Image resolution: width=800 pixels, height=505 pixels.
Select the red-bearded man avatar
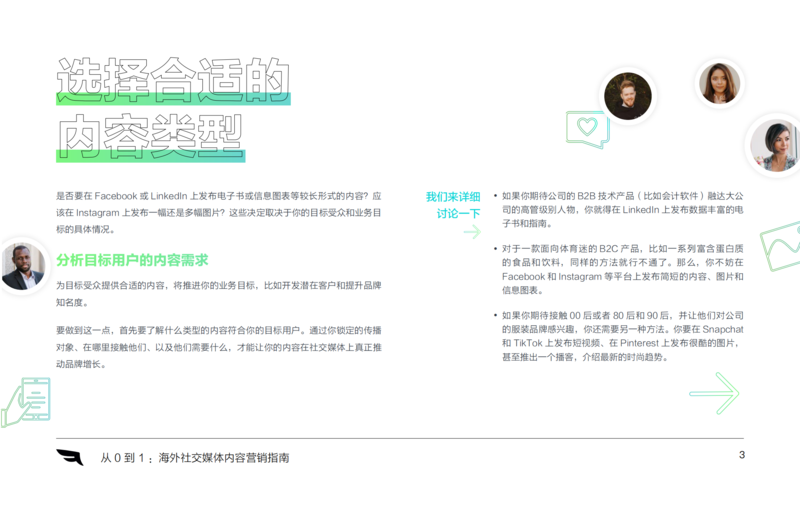[x=628, y=97]
